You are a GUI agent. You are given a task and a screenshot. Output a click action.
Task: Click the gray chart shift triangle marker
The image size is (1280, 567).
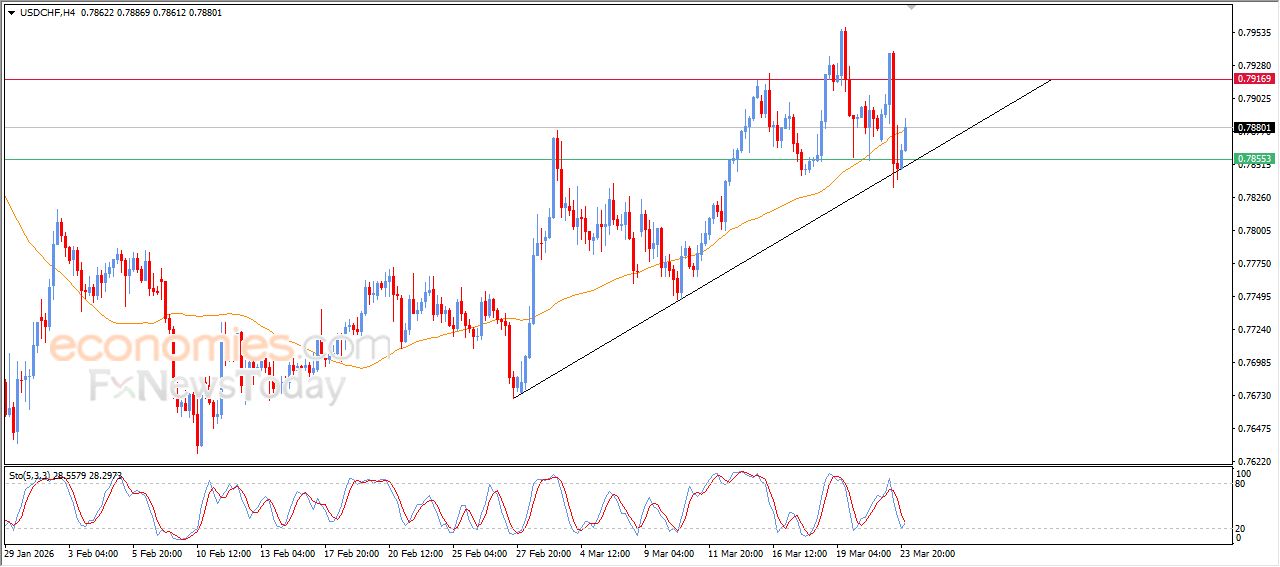coord(911,7)
